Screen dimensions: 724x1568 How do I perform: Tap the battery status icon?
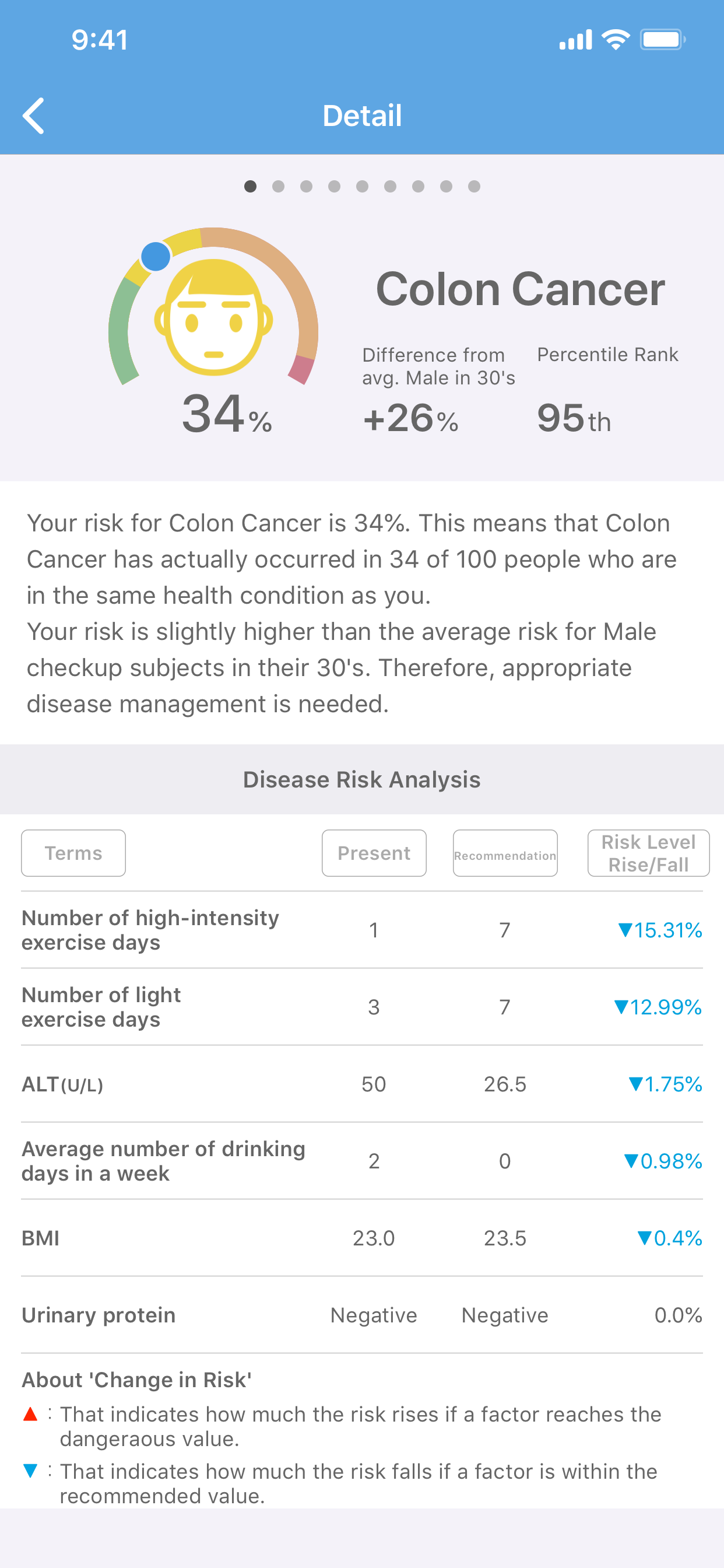tap(662, 40)
